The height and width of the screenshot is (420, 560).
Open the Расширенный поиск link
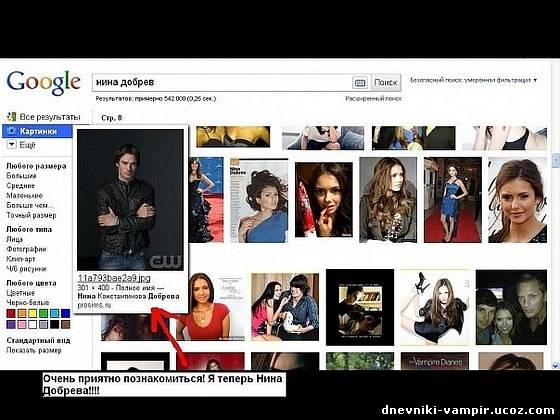pyautogui.click(x=374, y=99)
